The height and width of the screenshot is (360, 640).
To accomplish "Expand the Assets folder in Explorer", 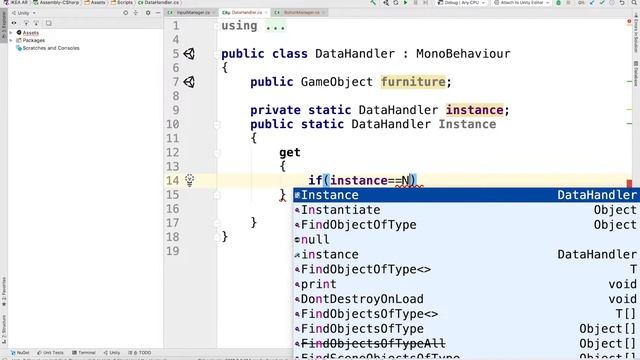I will [x=11, y=33].
